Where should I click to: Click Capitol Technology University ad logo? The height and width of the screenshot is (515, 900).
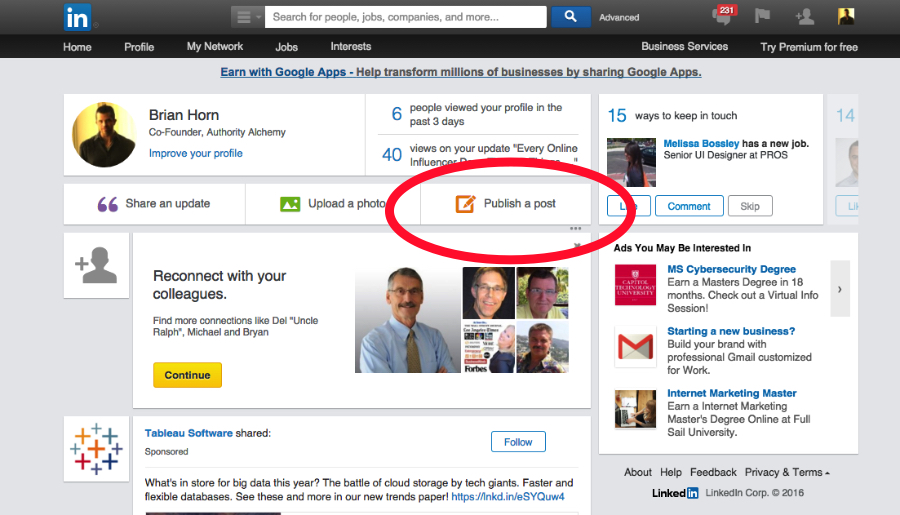635,285
